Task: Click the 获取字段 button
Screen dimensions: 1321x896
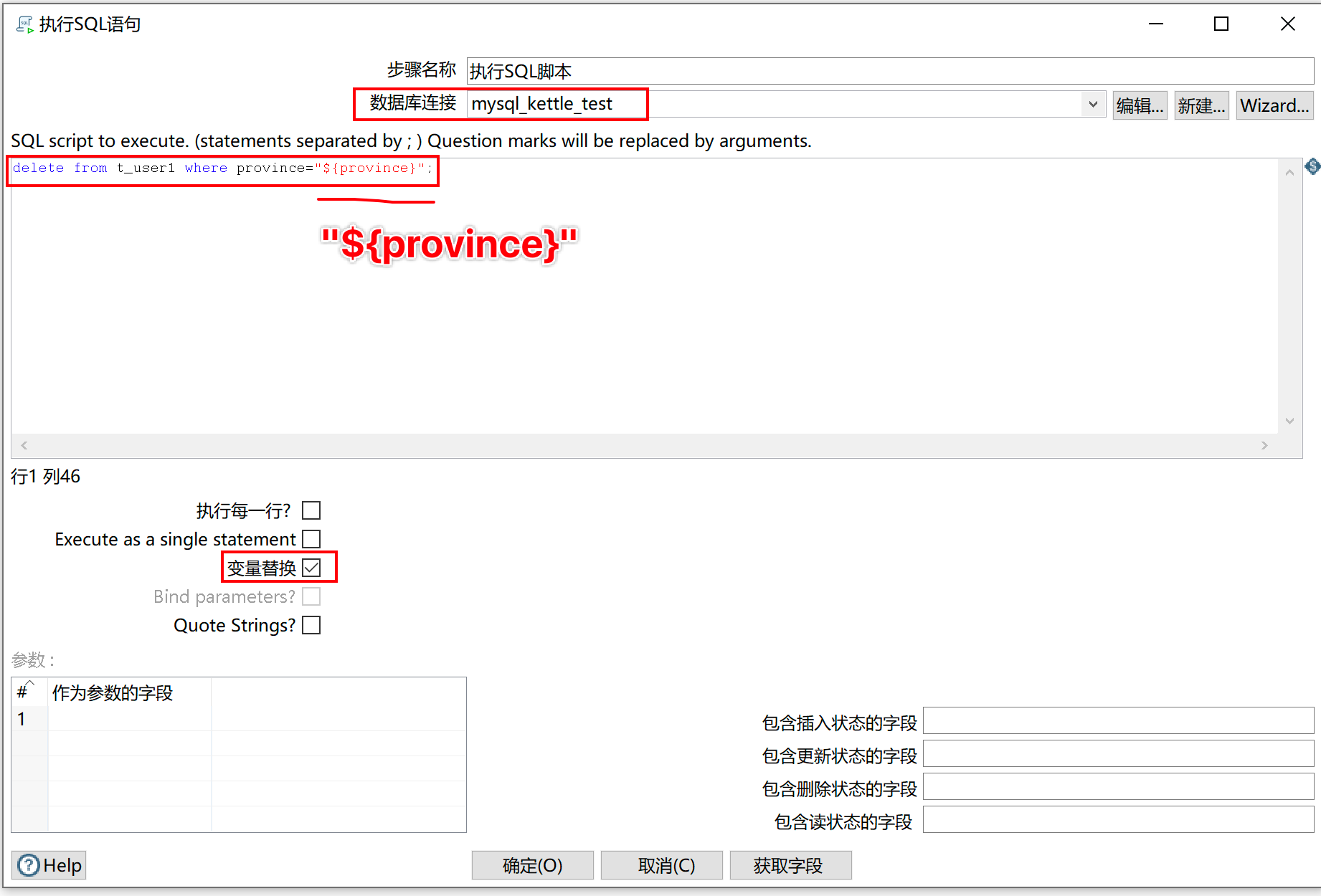Action: [790, 865]
